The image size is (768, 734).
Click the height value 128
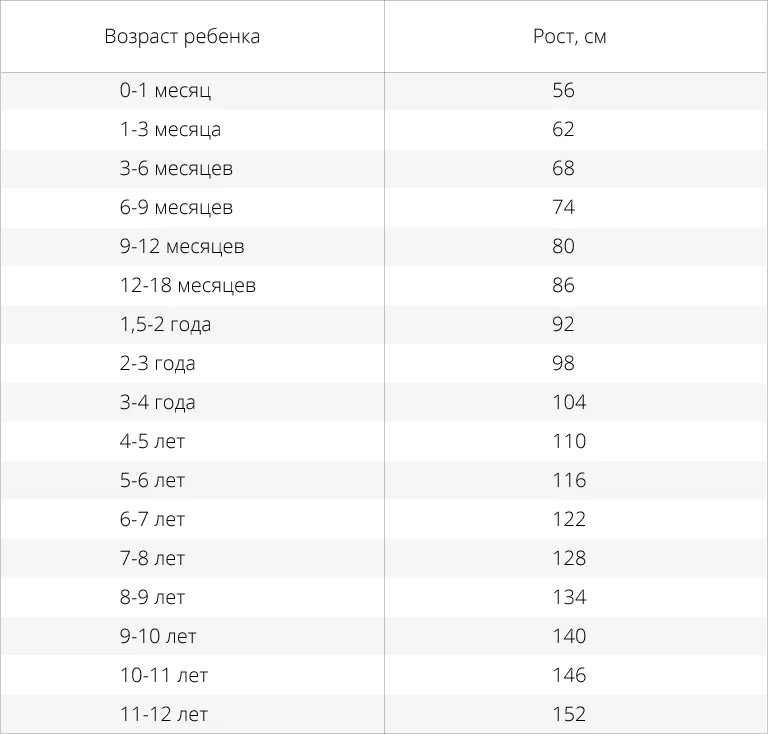click(569, 559)
